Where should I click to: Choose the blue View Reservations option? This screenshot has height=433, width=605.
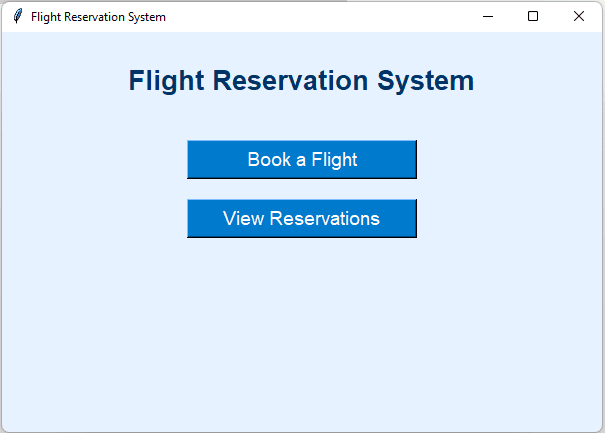tap(301, 218)
